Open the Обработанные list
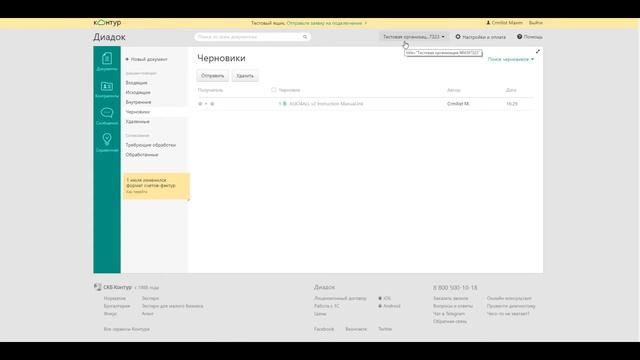The height and width of the screenshot is (360, 640). pyautogui.click(x=142, y=155)
